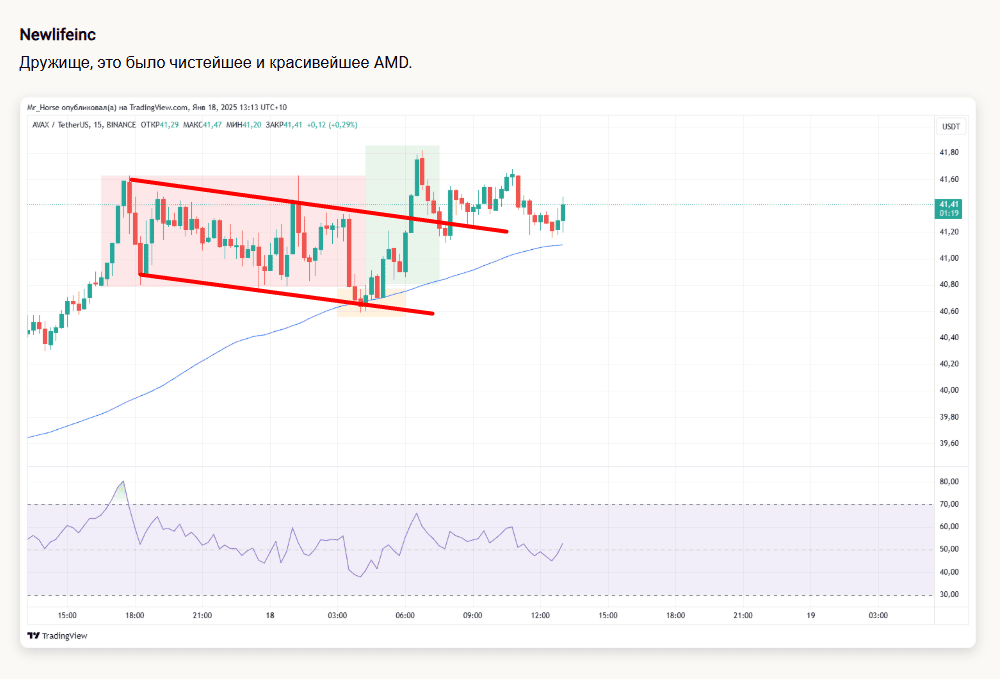Click the current price tag 41,41
The width and height of the screenshot is (1000, 679).
pos(949,205)
